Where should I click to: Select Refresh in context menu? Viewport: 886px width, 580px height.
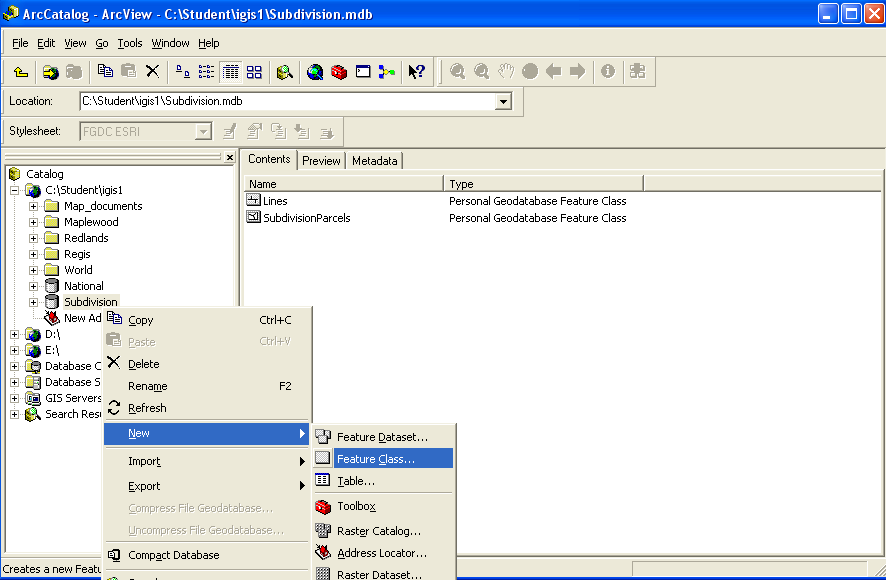point(207,408)
